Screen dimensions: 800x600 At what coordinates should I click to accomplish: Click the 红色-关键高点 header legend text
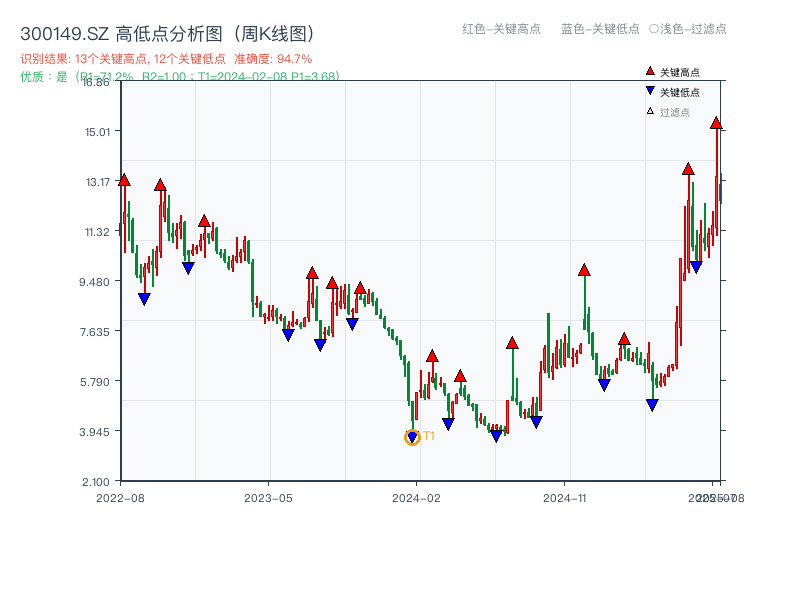pyautogui.click(x=501, y=29)
